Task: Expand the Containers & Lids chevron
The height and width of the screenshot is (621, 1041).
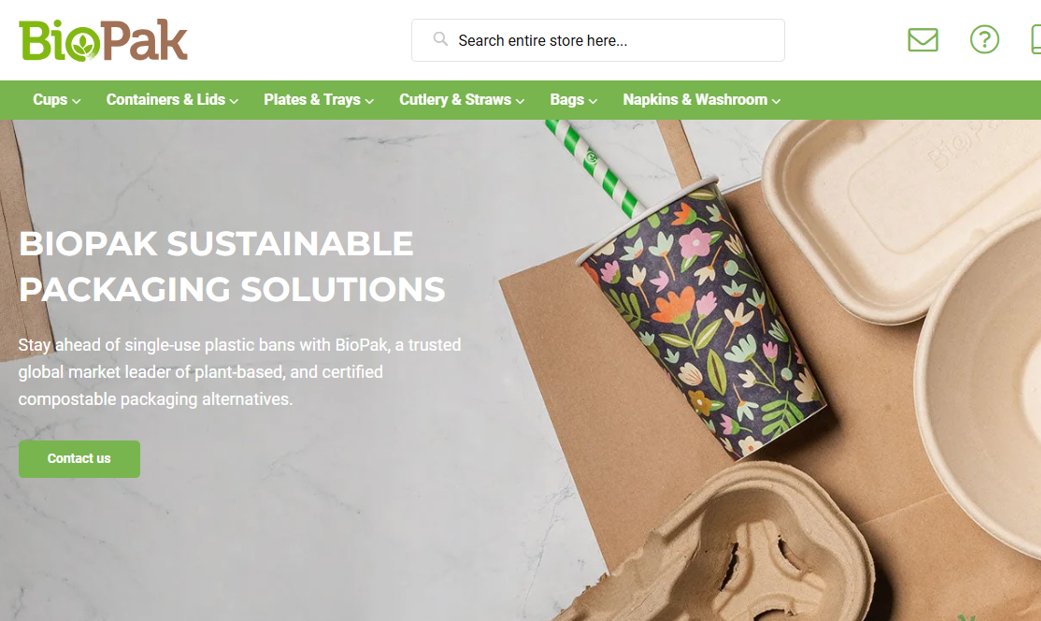Action: coord(234,101)
